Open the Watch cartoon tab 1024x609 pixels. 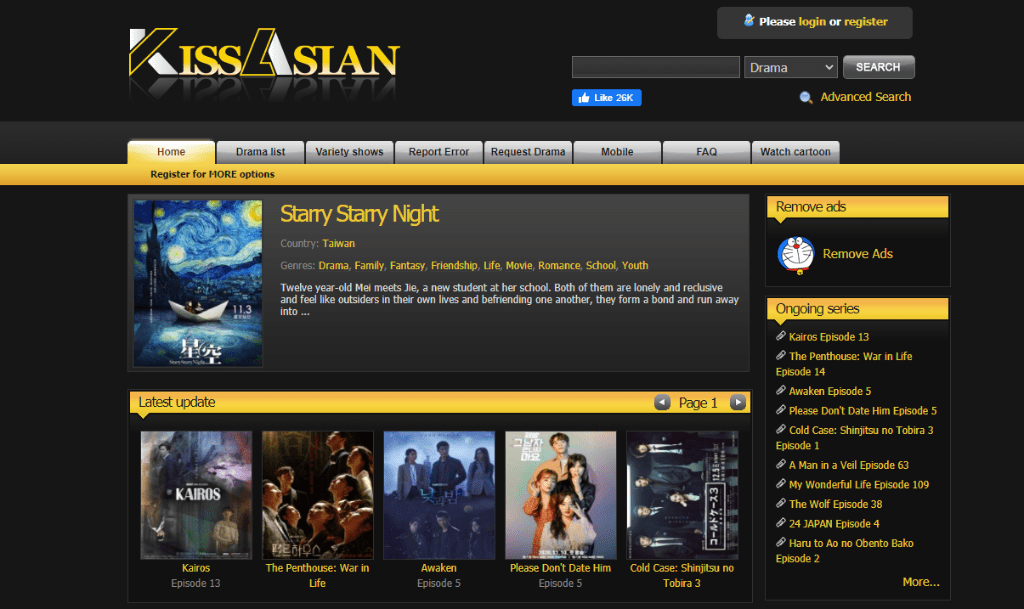(x=795, y=152)
